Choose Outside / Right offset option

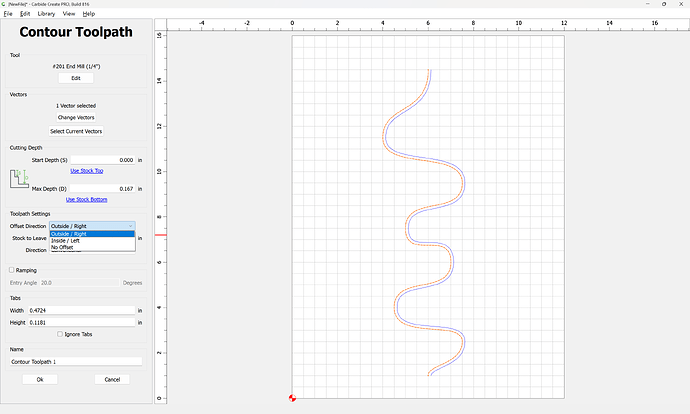(x=92, y=234)
